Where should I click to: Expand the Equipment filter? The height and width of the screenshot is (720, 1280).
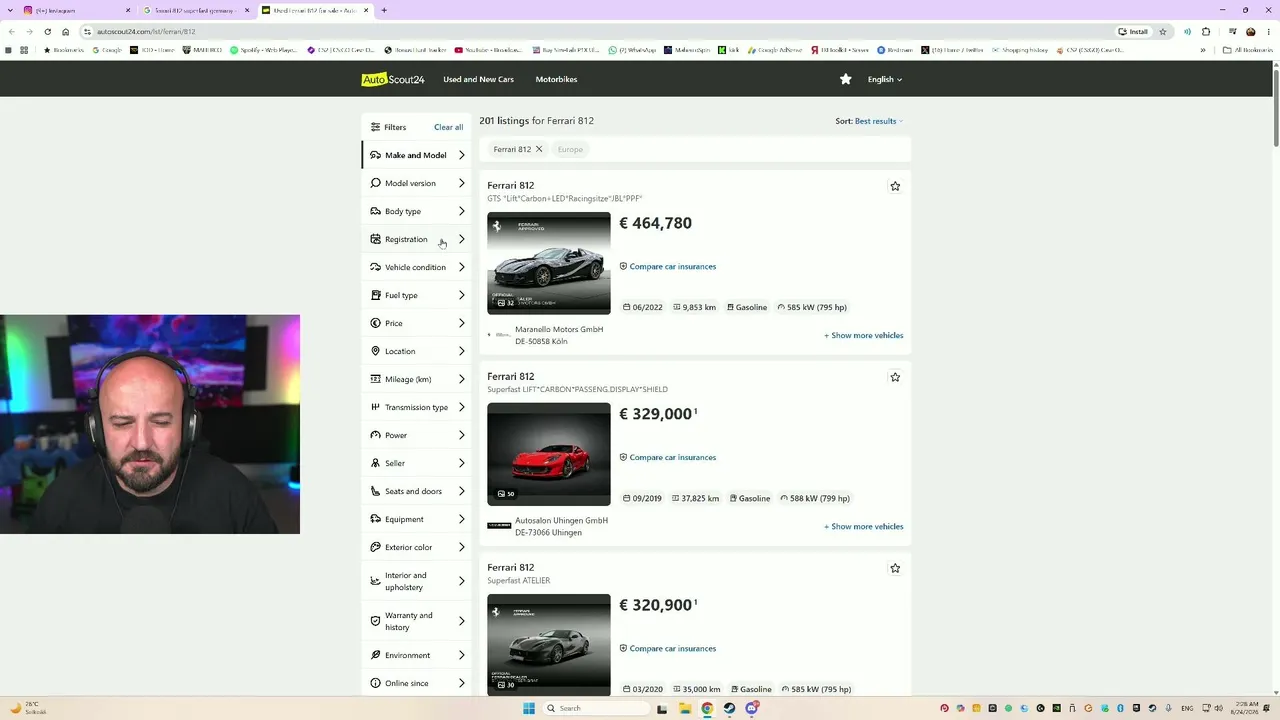click(417, 519)
